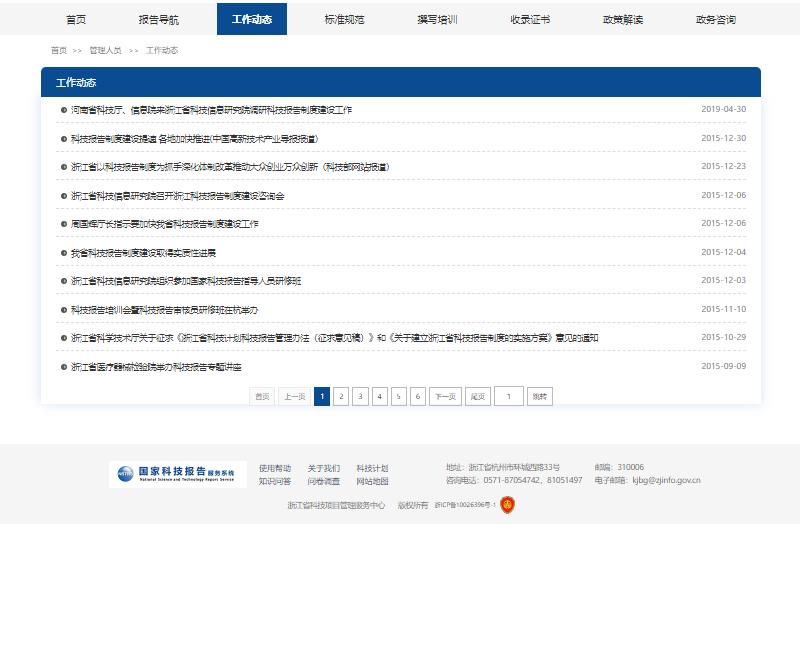Jump to page 6 in pagination
The width and height of the screenshot is (800, 650).
point(418,396)
